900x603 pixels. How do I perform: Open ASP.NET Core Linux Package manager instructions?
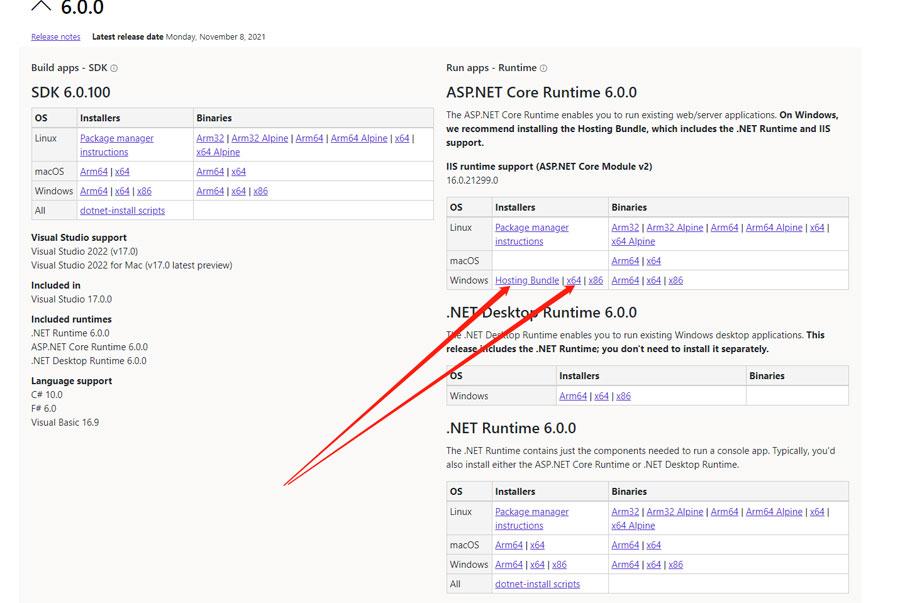point(532,235)
